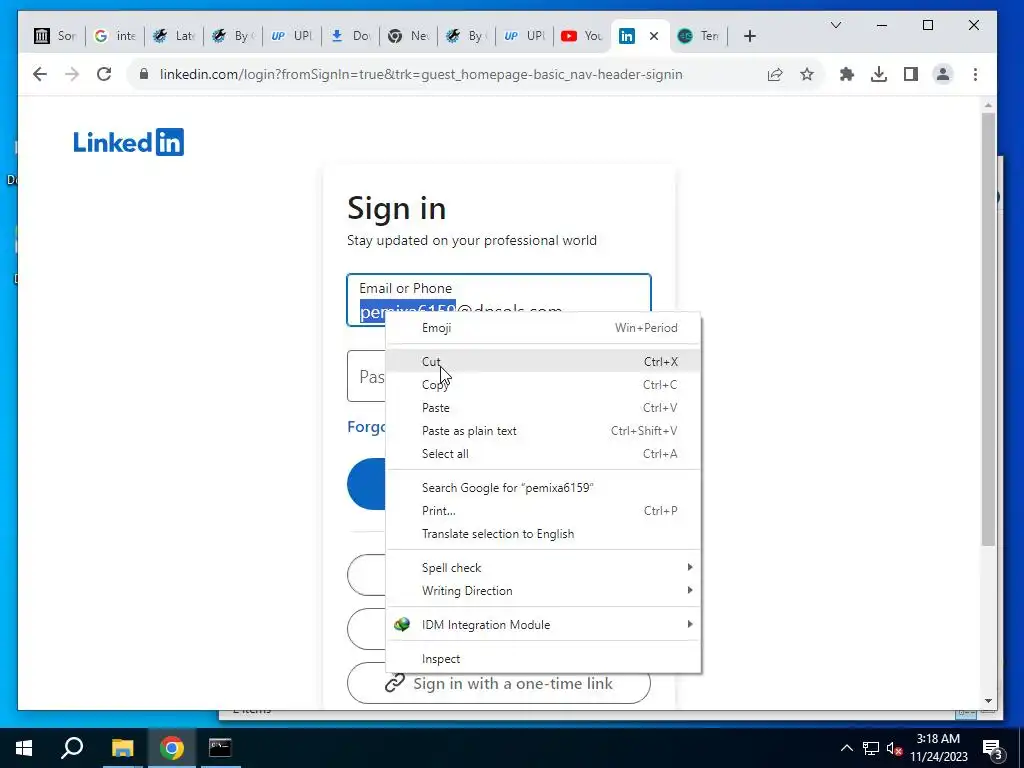1024x768 pixels.
Task: Click Sign in with a one-time link
Action: [x=499, y=683]
